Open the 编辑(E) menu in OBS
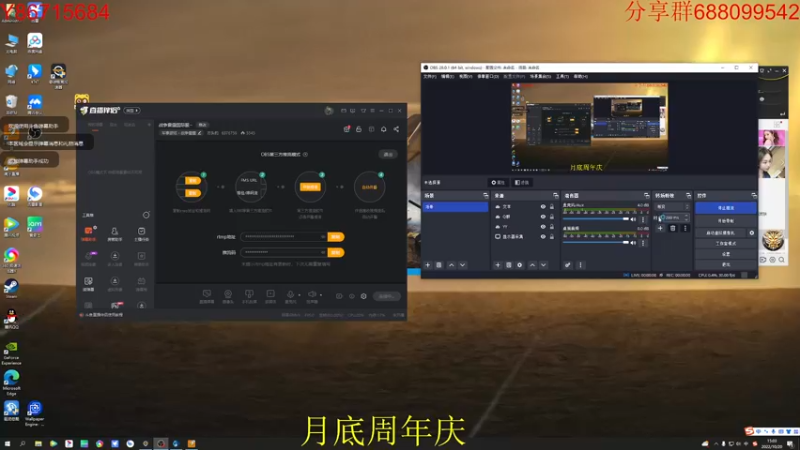Screen dimensions: 800x450 pos(447,77)
